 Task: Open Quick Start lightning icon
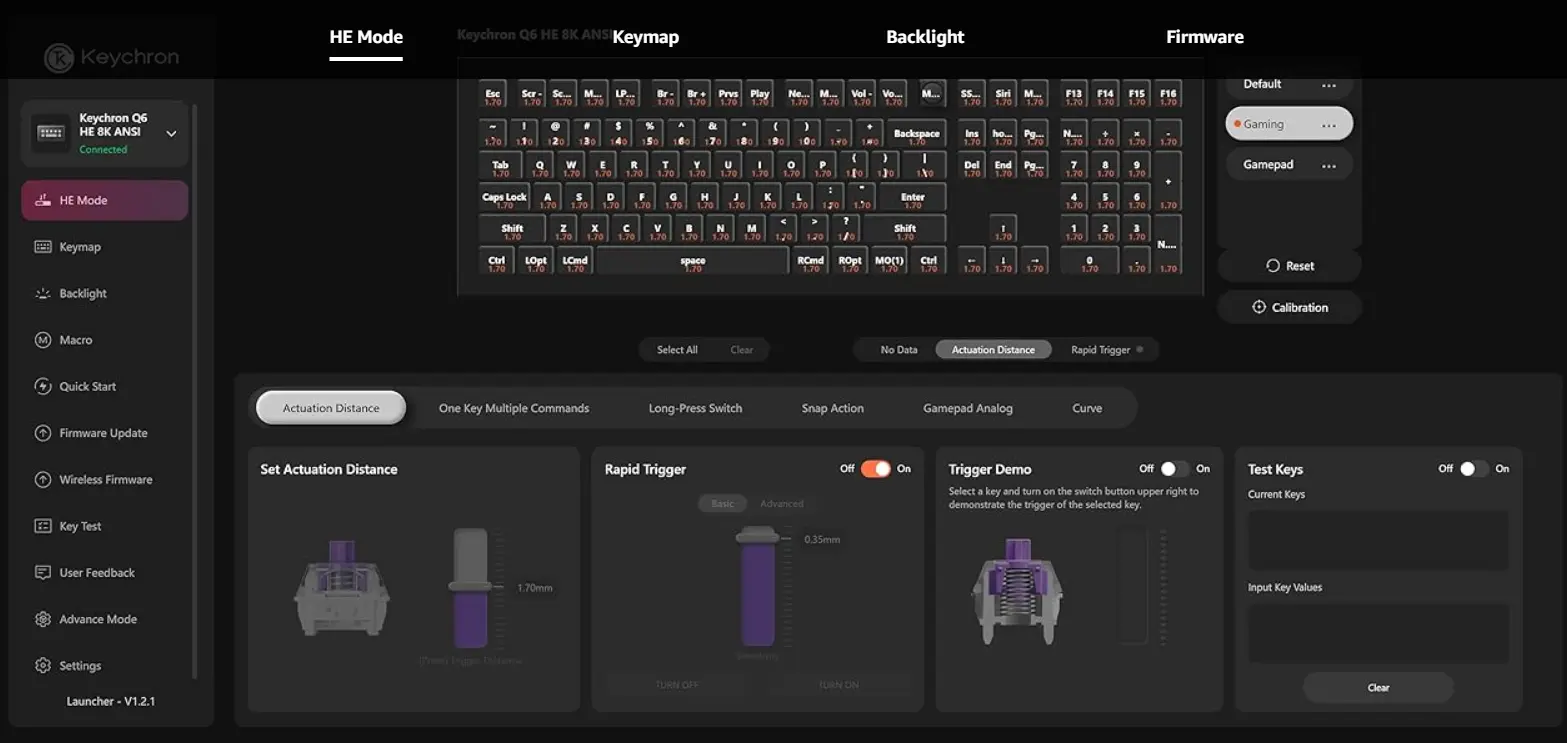pos(43,386)
